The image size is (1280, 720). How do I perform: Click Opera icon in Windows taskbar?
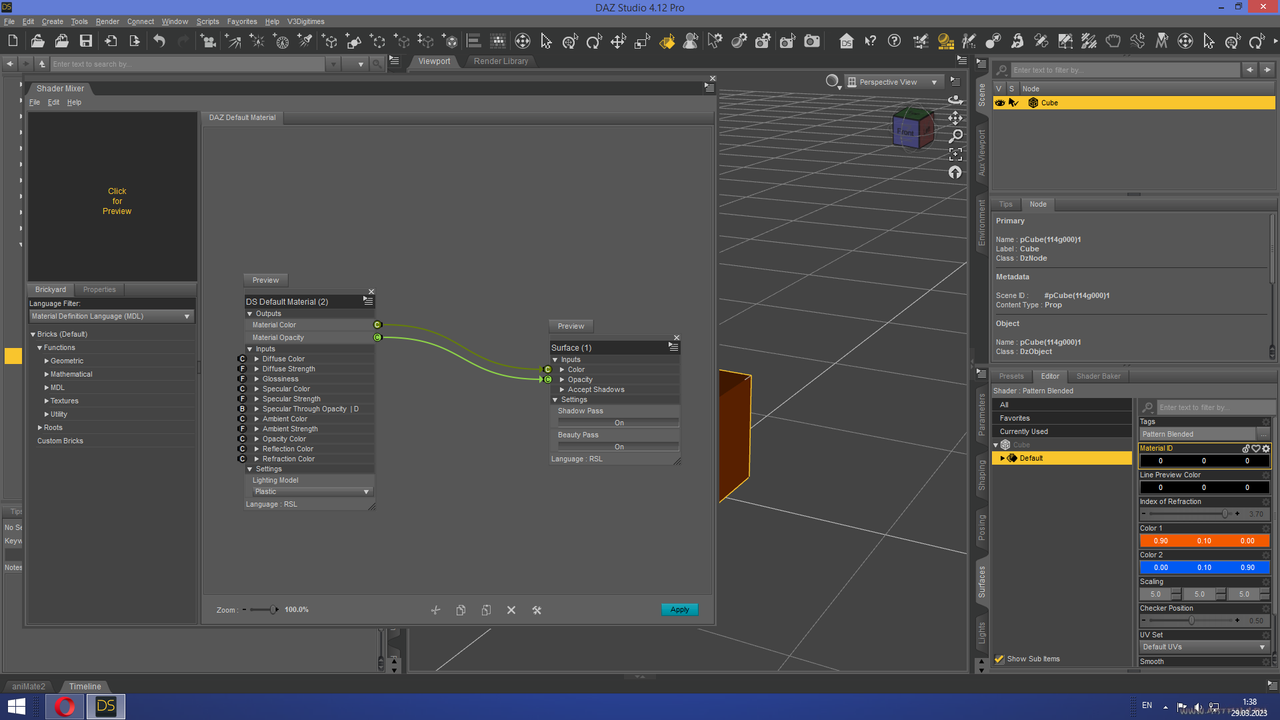pos(65,707)
